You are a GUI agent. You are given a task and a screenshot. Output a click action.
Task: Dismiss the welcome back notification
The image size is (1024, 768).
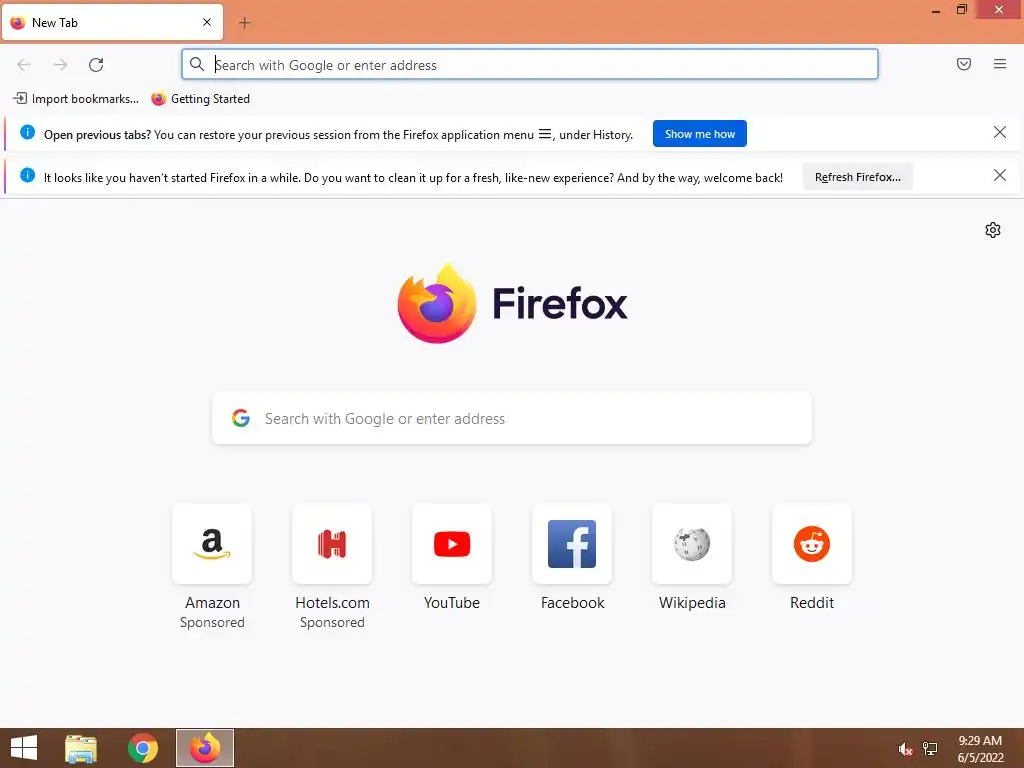[1000, 175]
